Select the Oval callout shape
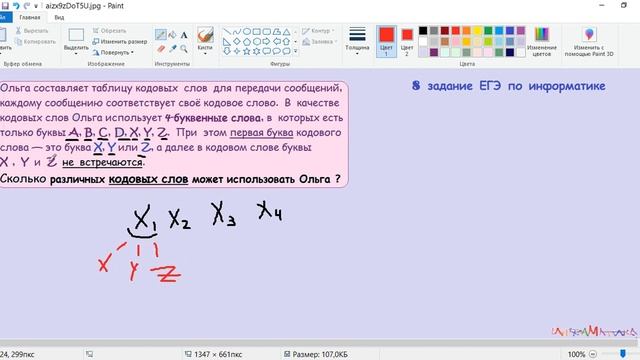 pyautogui.click(x=277, y=51)
